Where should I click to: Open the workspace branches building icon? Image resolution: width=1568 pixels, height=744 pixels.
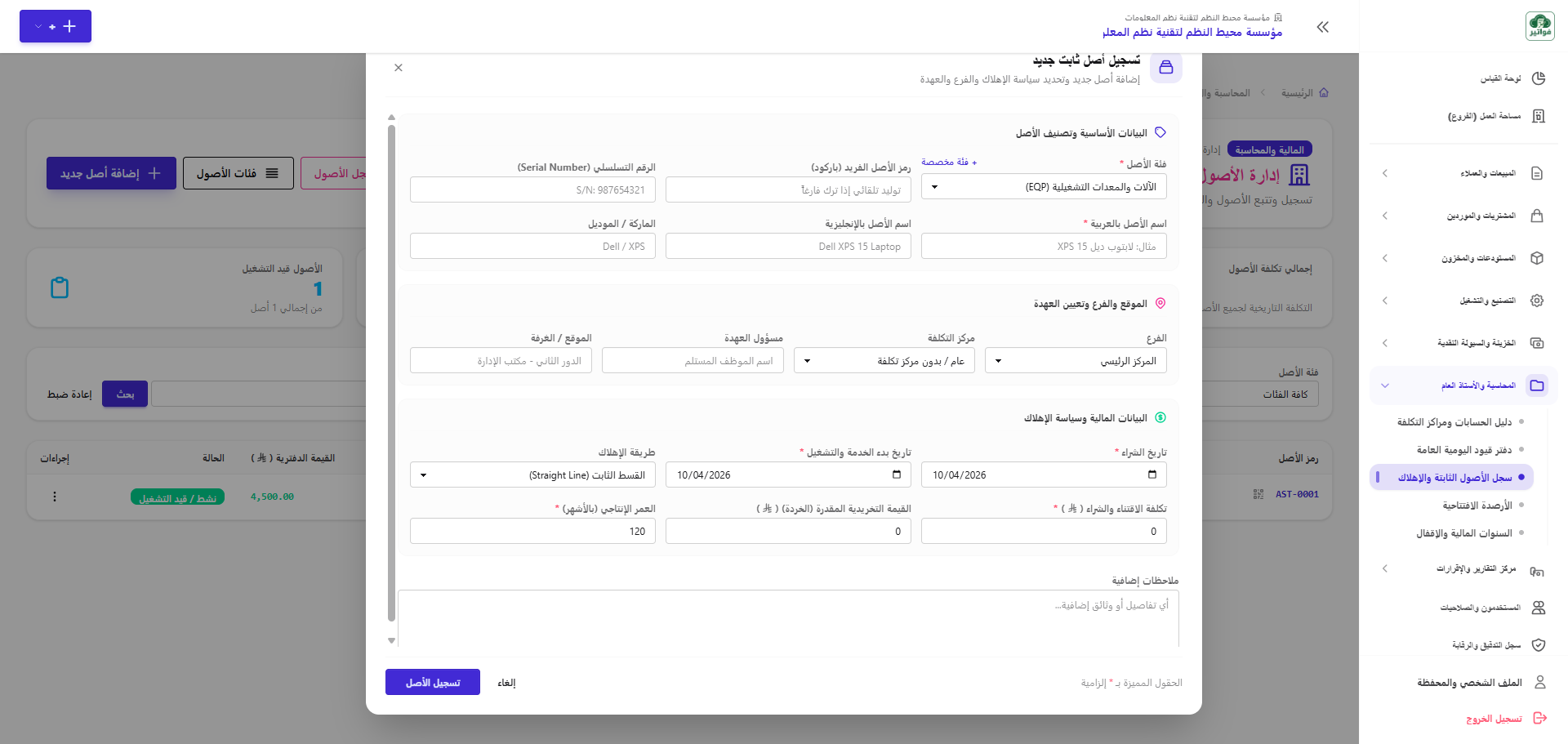tap(1539, 116)
